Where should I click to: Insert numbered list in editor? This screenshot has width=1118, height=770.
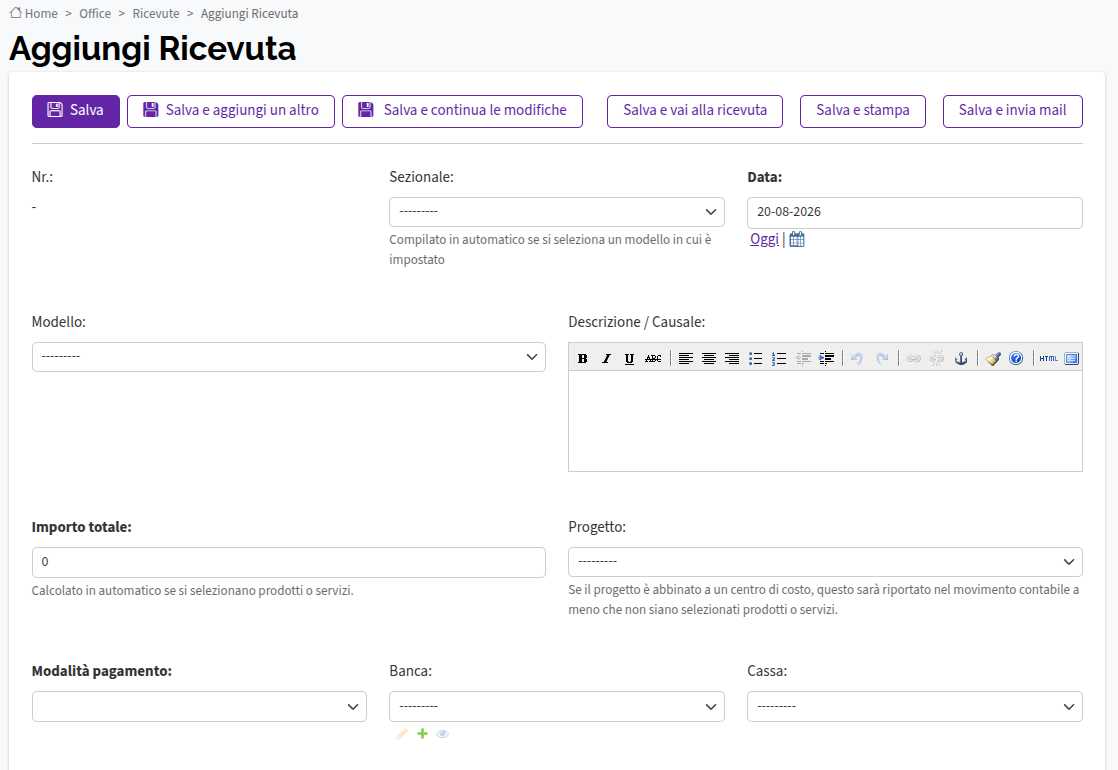tap(779, 359)
